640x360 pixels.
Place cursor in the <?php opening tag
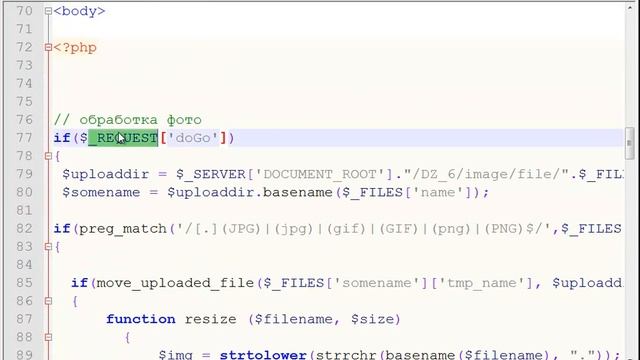tap(75, 48)
